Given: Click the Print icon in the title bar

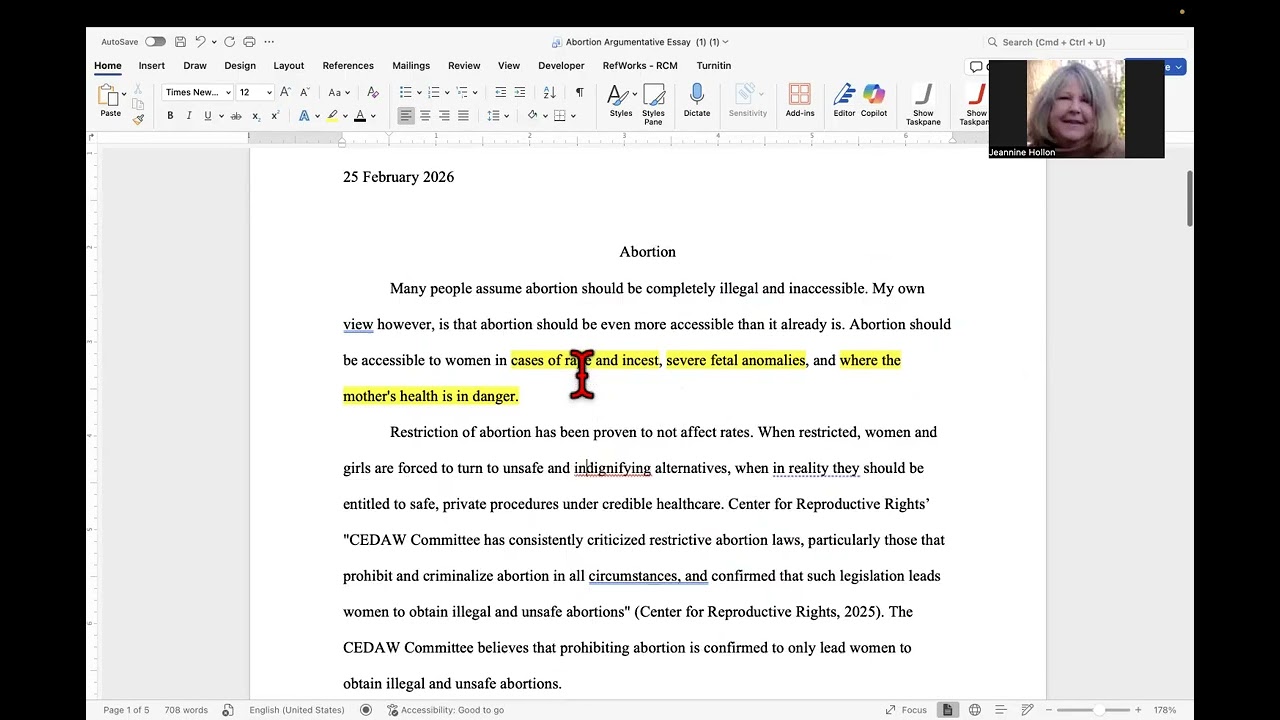Looking at the screenshot, I should click(249, 42).
